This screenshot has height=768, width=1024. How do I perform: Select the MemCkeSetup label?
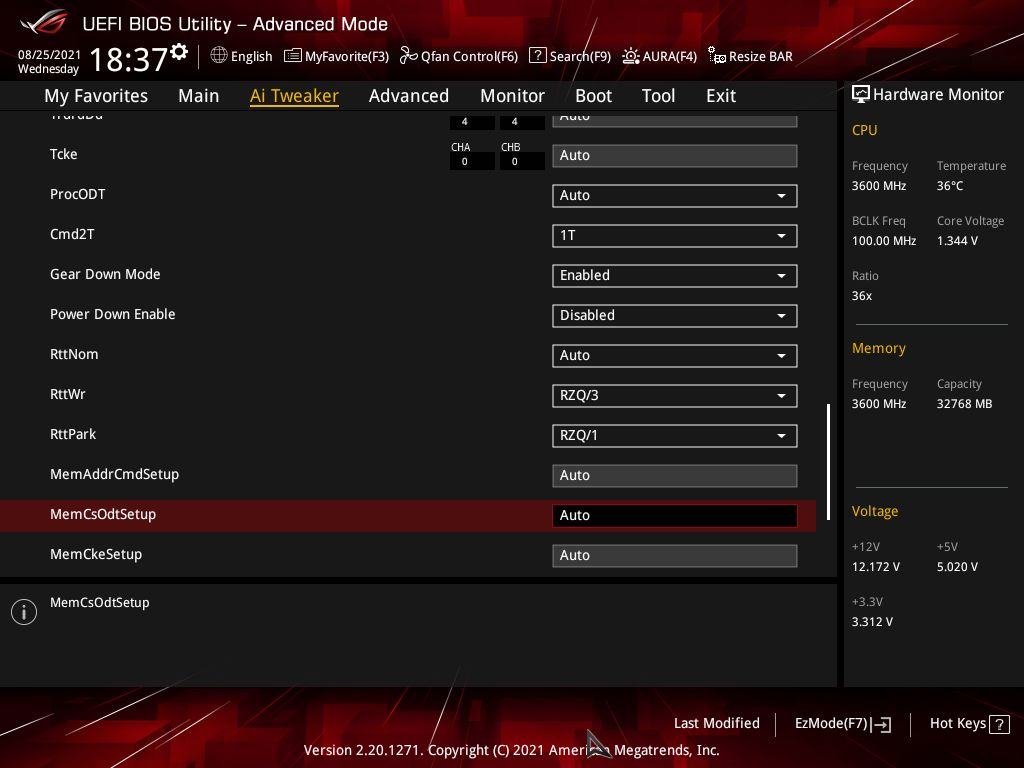click(x=96, y=554)
